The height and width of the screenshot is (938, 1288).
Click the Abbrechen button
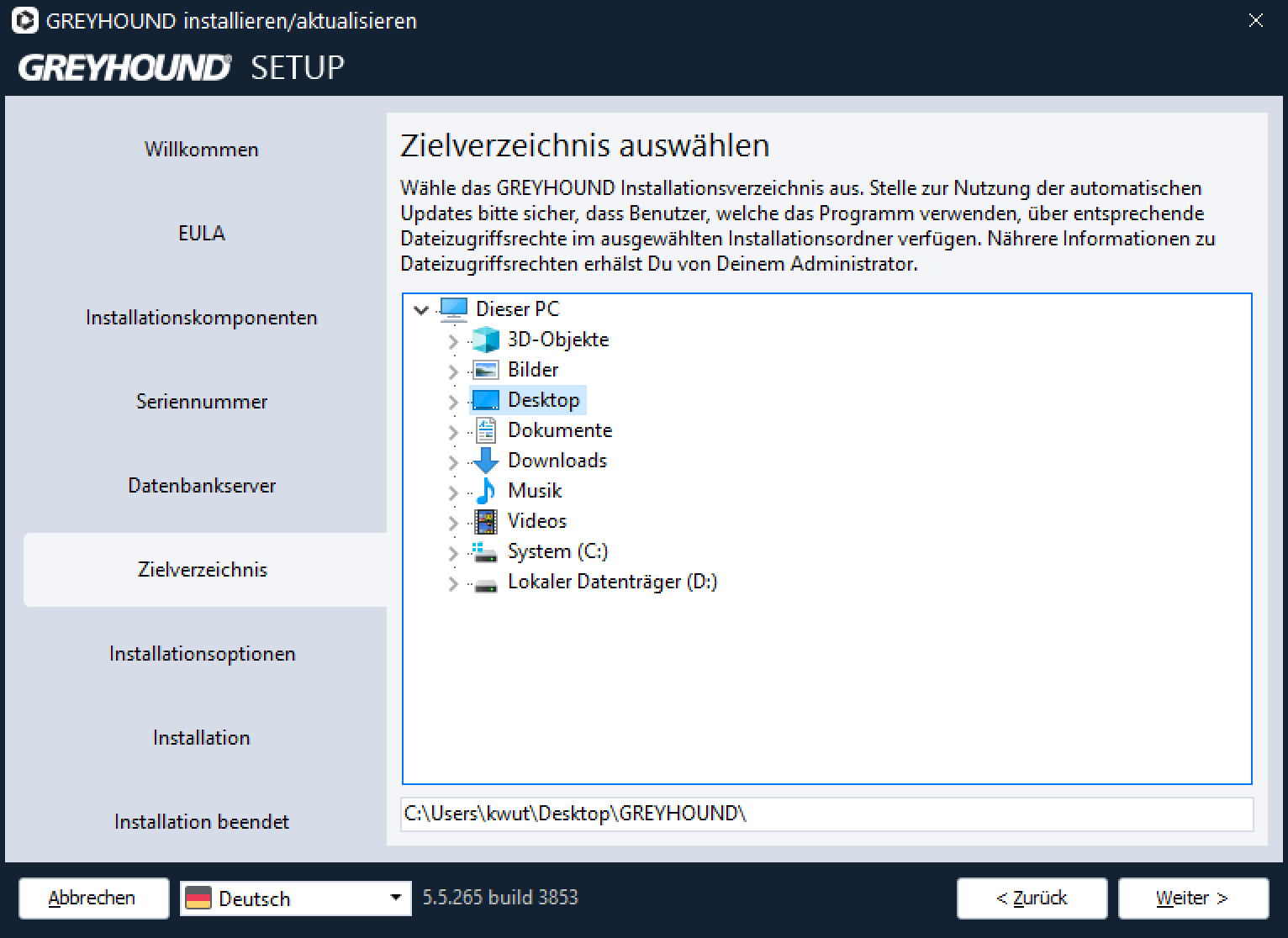(x=93, y=898)
